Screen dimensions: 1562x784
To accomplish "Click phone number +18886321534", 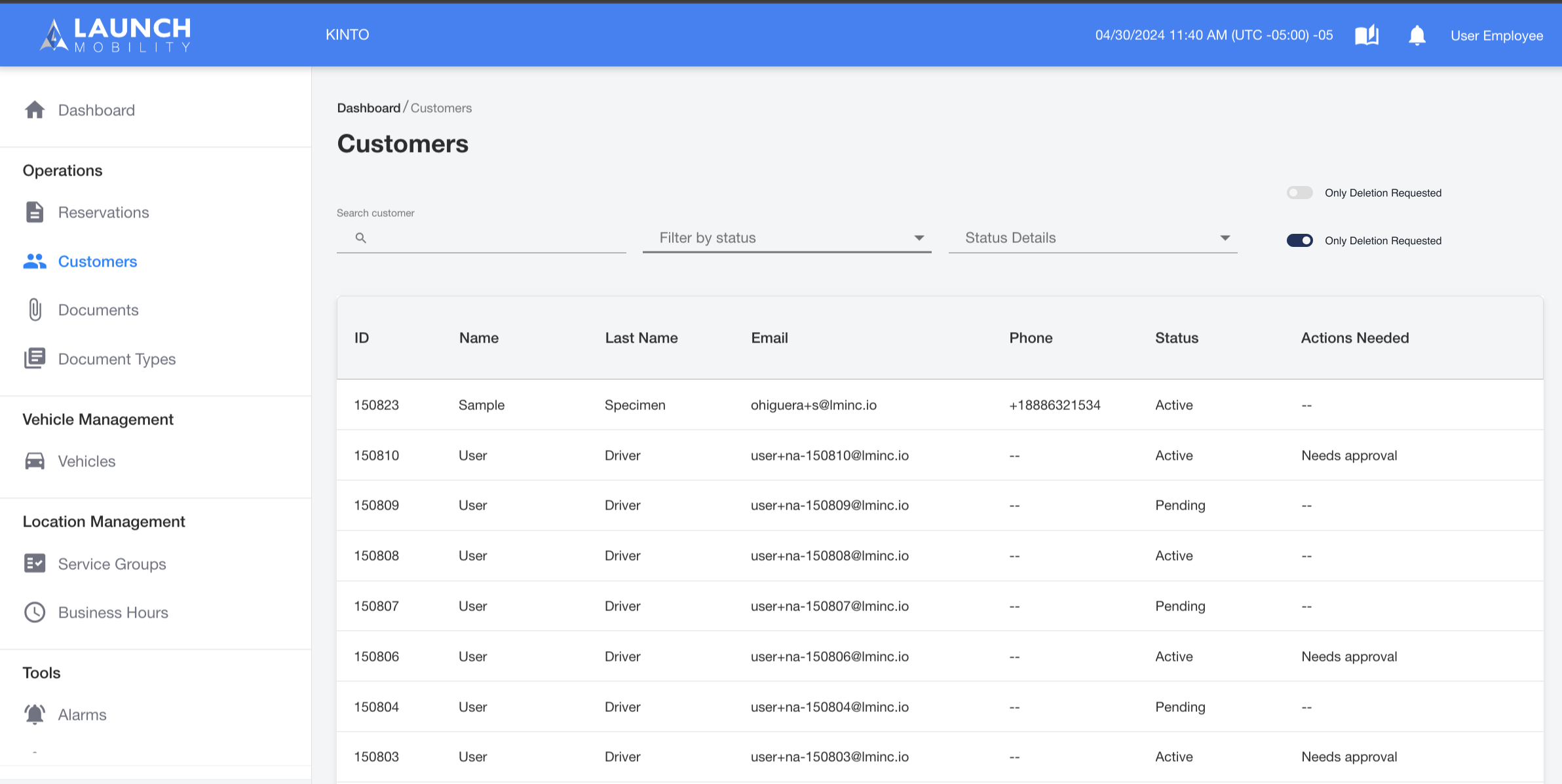I will [1055, 405].
